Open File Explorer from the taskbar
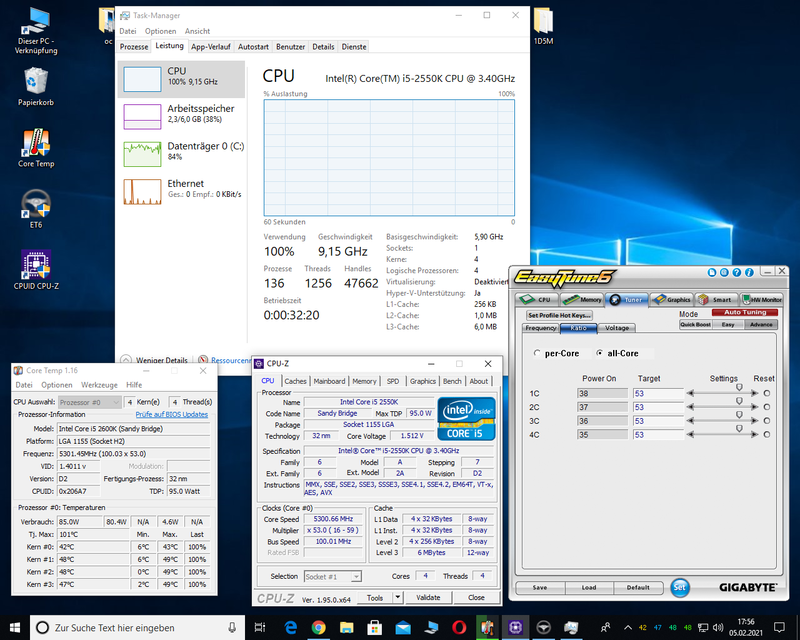The image size is (800, 640). pyautogui.click(x=347, y=627)
